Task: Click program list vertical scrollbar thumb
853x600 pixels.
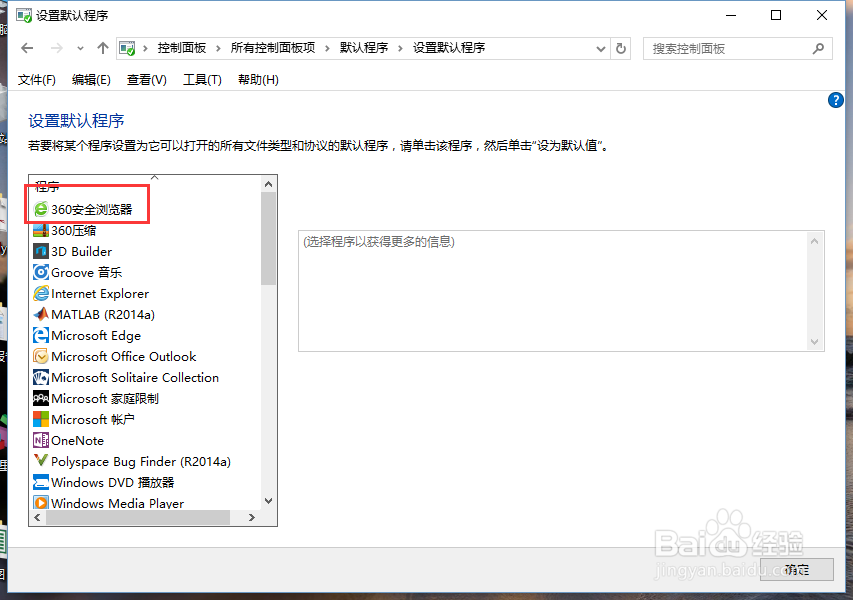Action: pyautogui.click(x=268, y=239)
